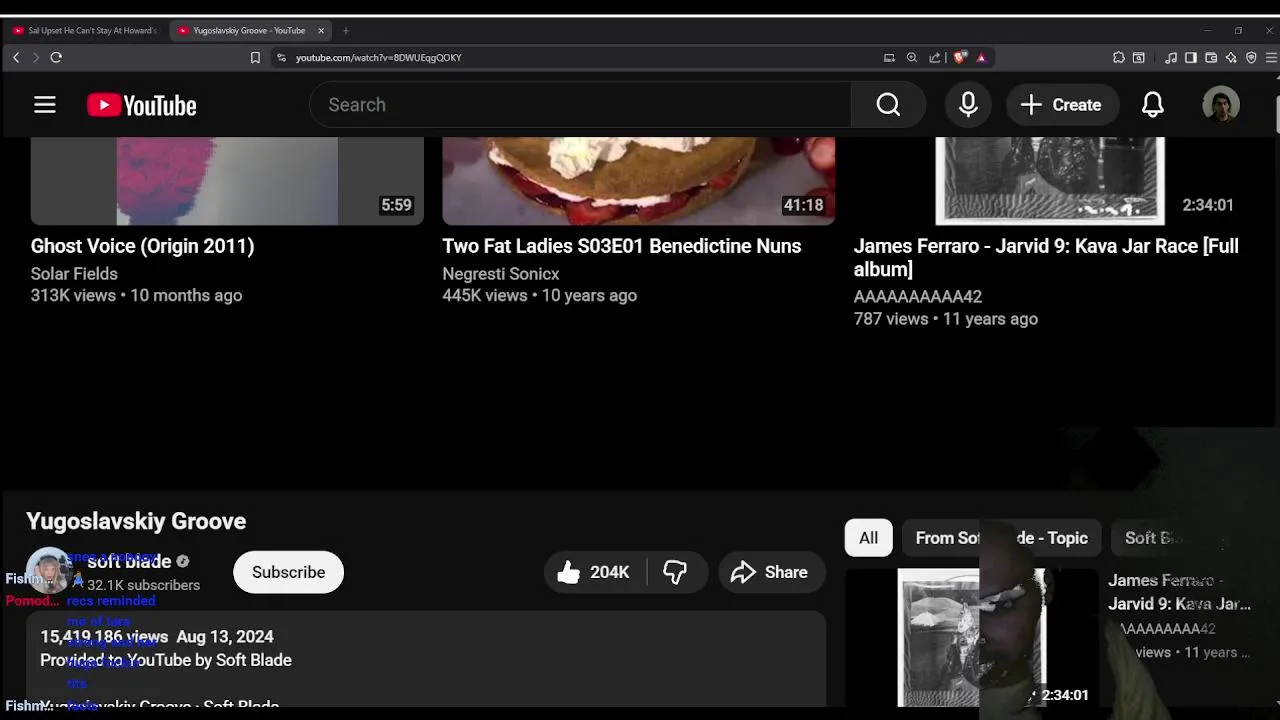This screenshot has width=1280, height=720.
Task: Open the Create menu
Action: click(1061, 105)
